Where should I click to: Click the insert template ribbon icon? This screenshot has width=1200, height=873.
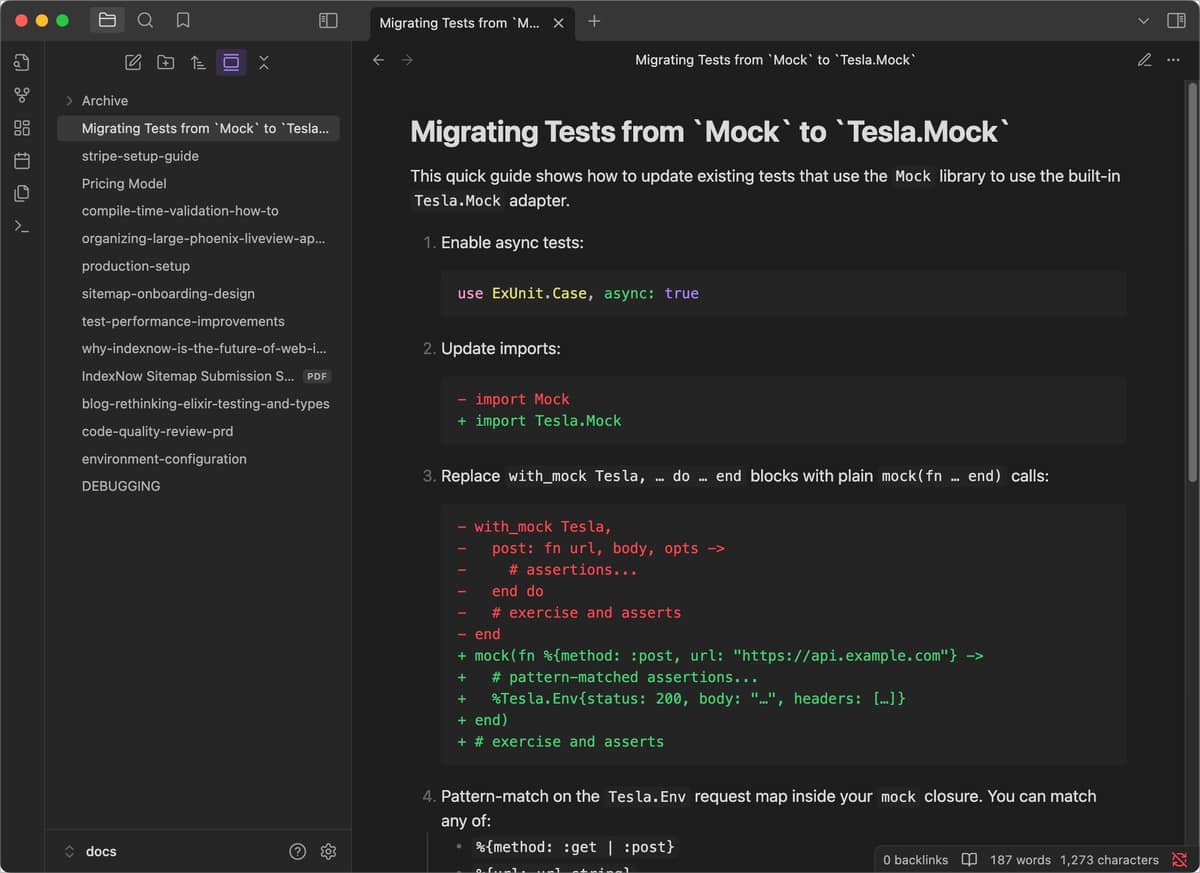click(x=22, y=193)
